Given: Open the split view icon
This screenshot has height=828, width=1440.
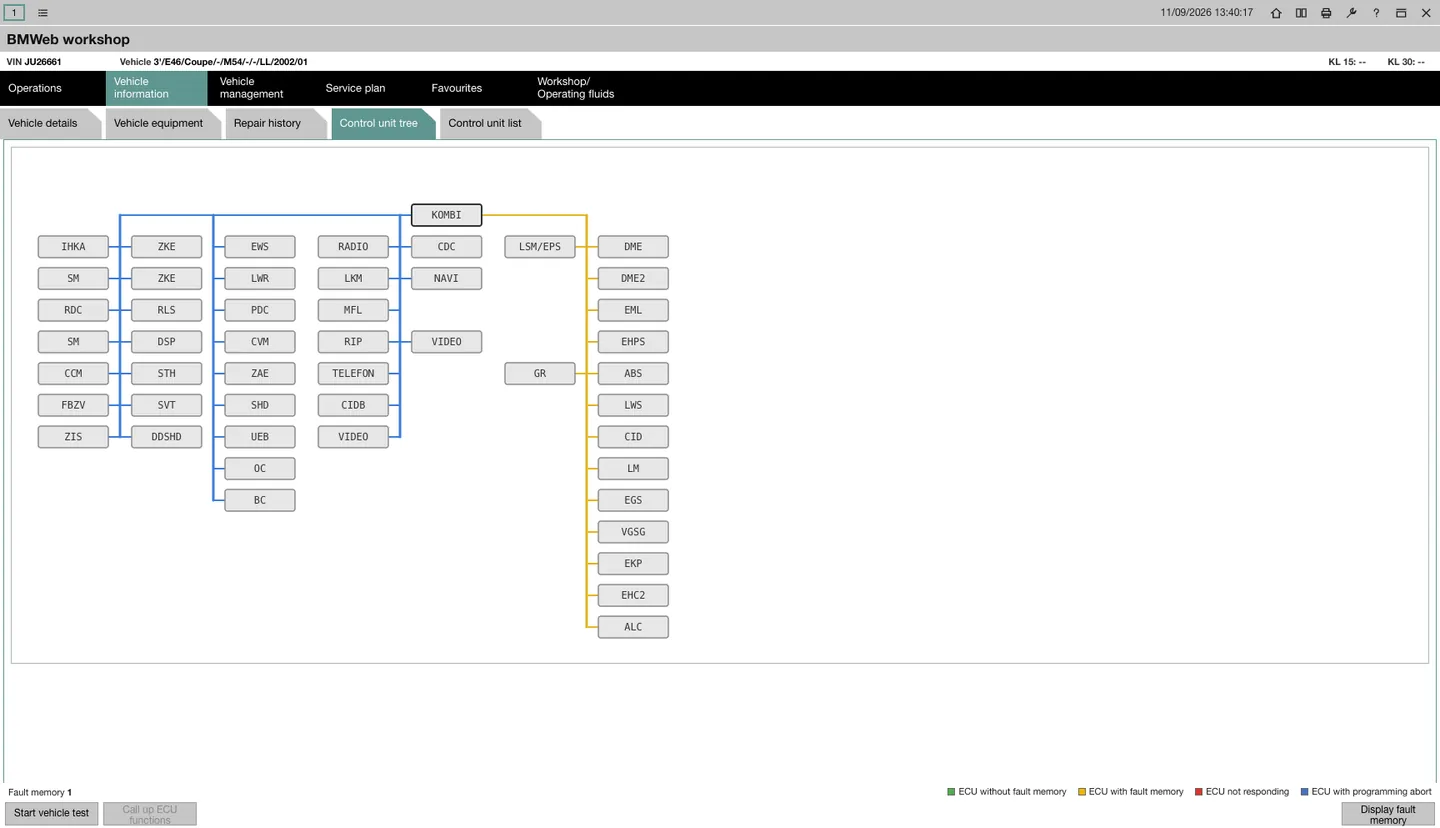Looking at the screenshot, I should 1301,13.
